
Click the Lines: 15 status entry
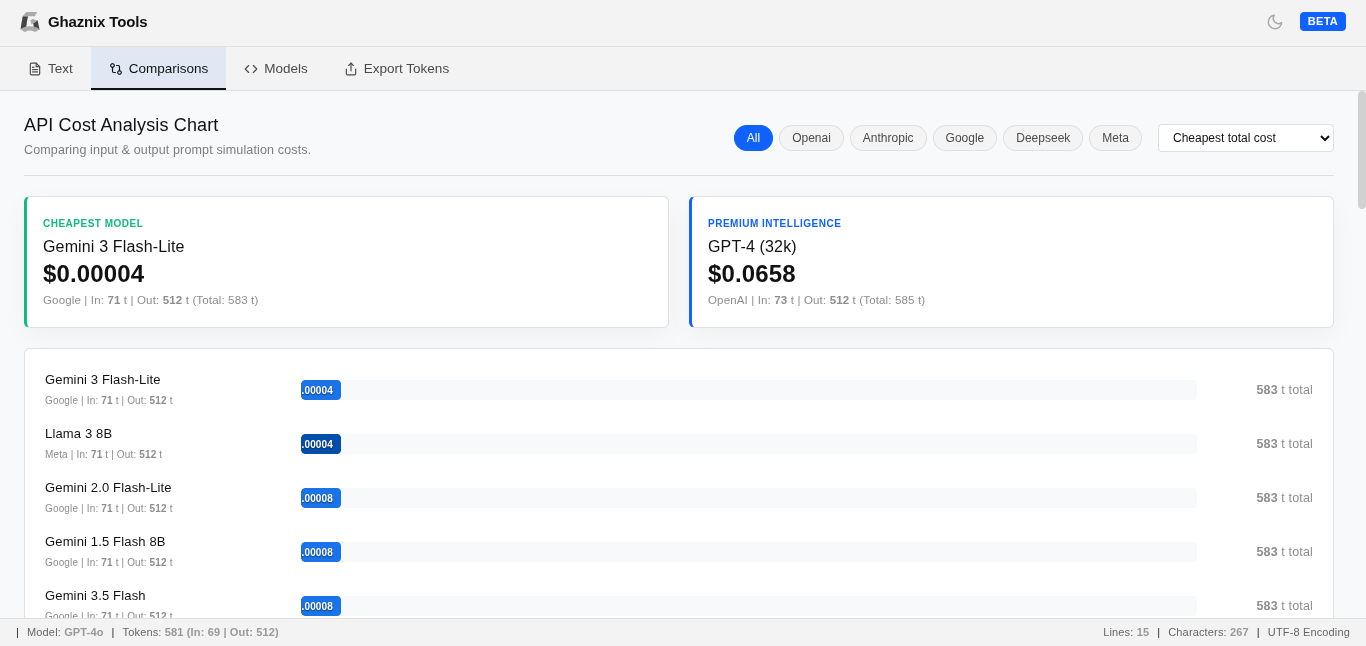click(x=1126, y=632)
